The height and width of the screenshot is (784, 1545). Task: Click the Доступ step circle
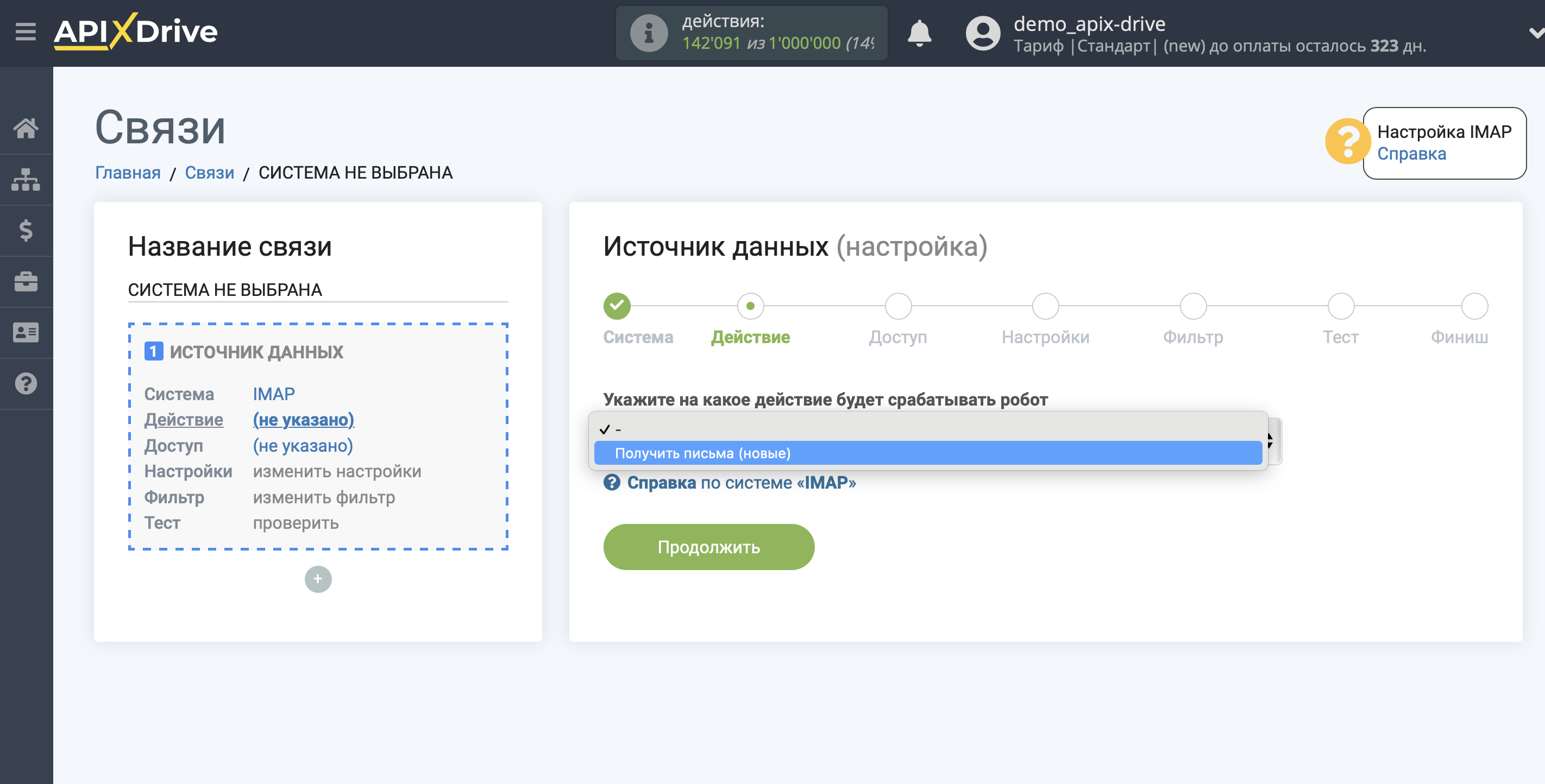[898, 306]
